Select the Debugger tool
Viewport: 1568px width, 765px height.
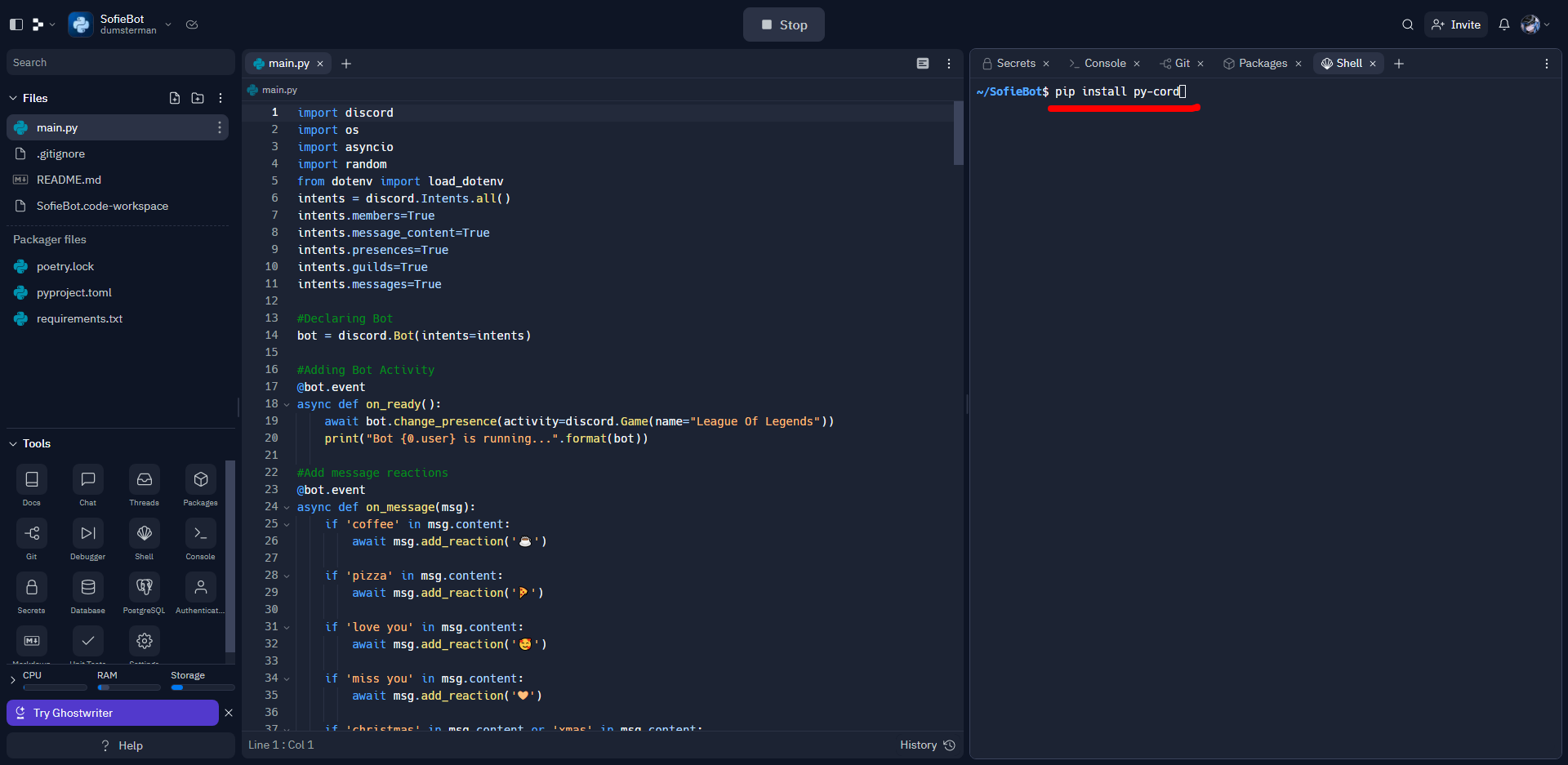pos(87,539)
